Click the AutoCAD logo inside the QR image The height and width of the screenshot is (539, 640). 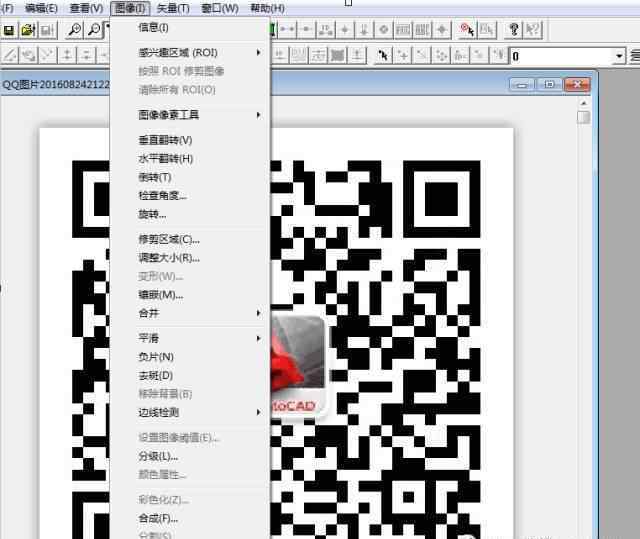[x=298, y=365]
